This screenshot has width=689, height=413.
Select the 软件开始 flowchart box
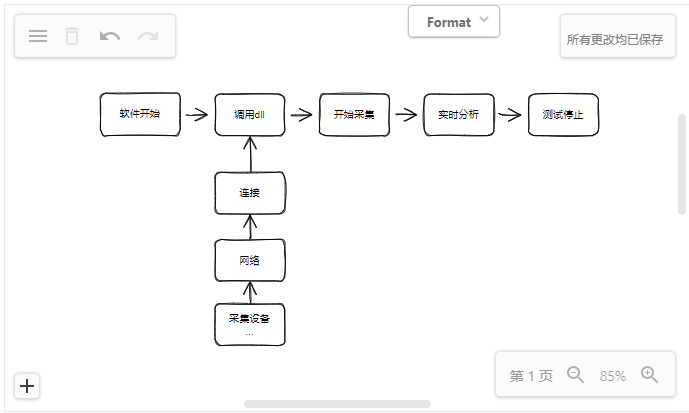point(140,114)
